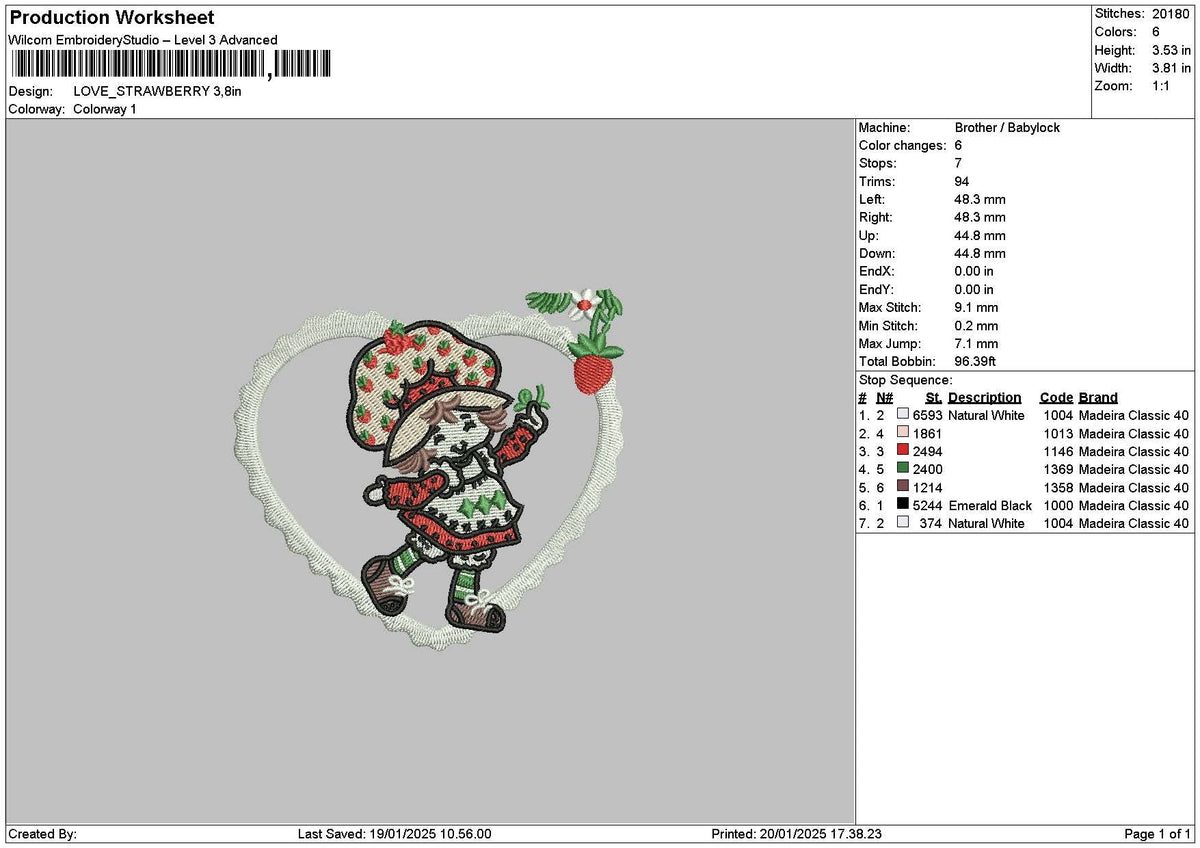1200x848 pixels.
Task: Click the 'N#' column header
Action: 884,398
